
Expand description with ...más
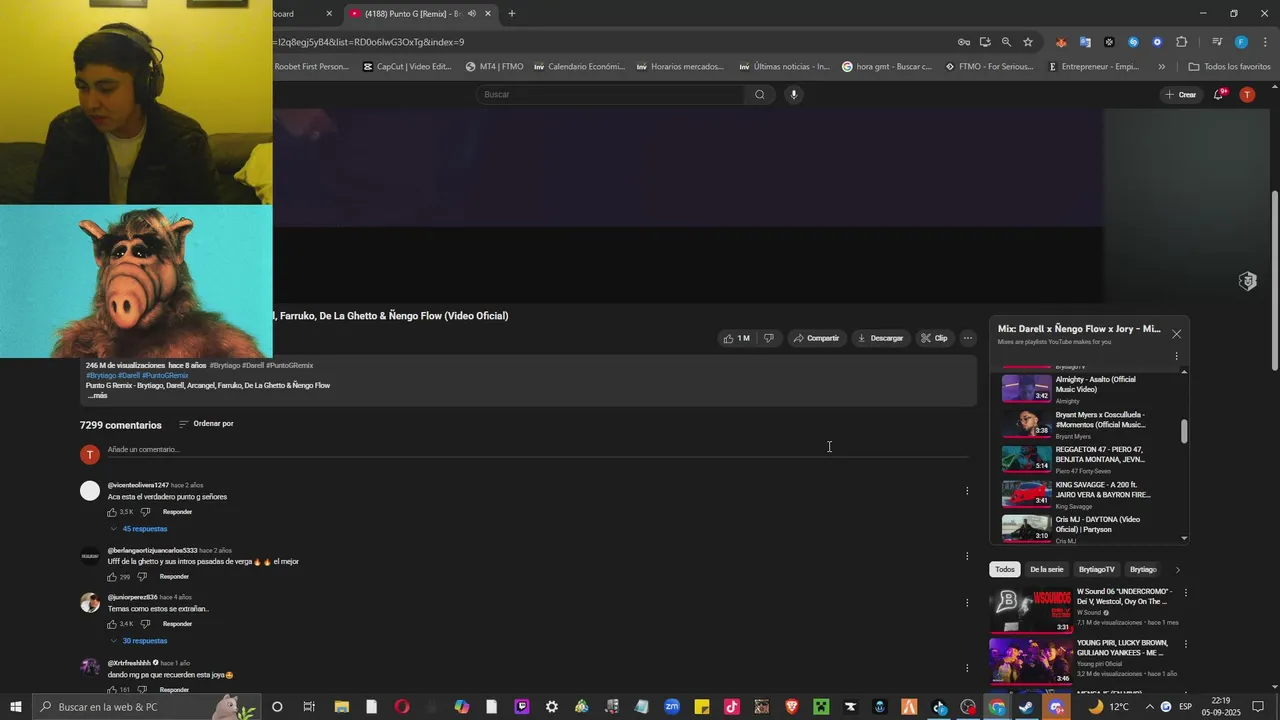pyautogui.click(x=97, y=396)
